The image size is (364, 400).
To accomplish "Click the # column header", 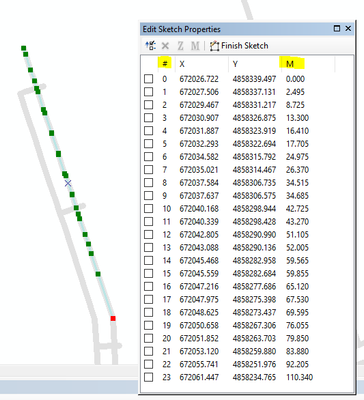I will [165, 63].
